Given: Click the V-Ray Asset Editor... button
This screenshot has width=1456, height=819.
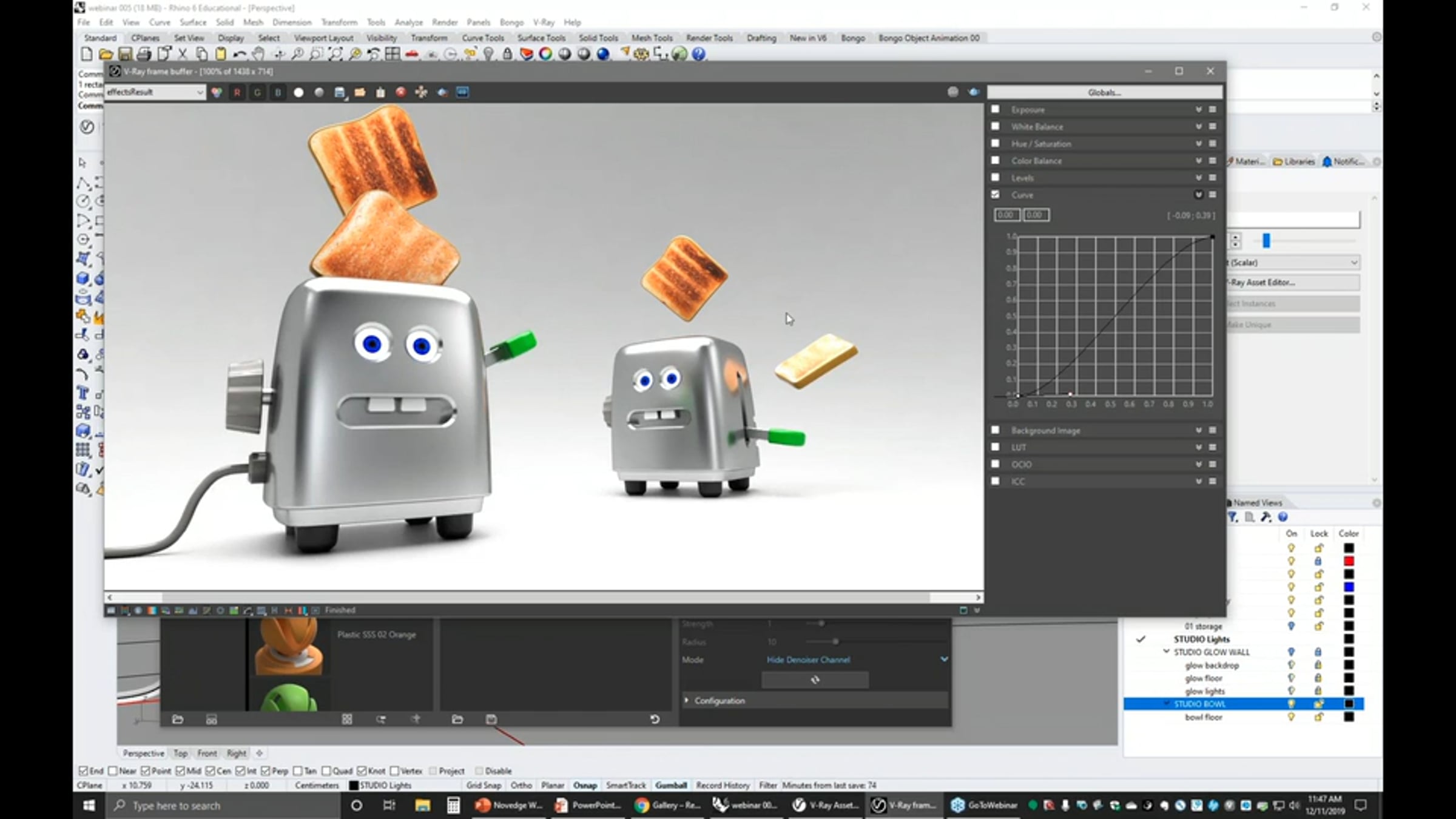Looking at the screenshot, I should [1293, 282].
